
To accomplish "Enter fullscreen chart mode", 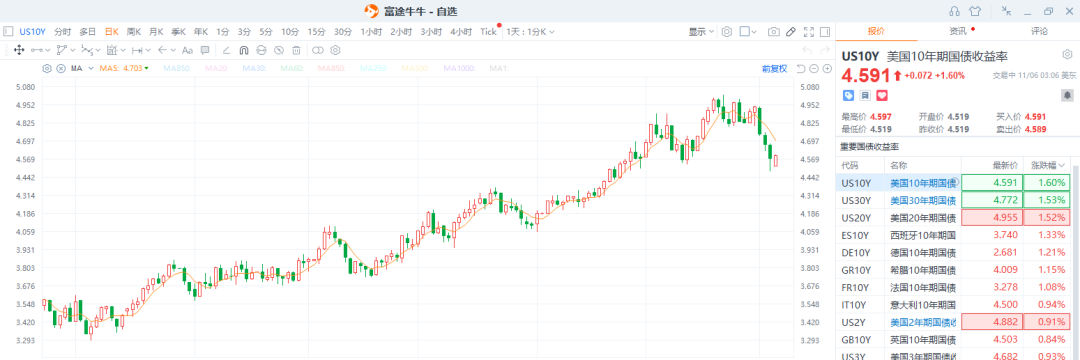I will click(809, 32).
